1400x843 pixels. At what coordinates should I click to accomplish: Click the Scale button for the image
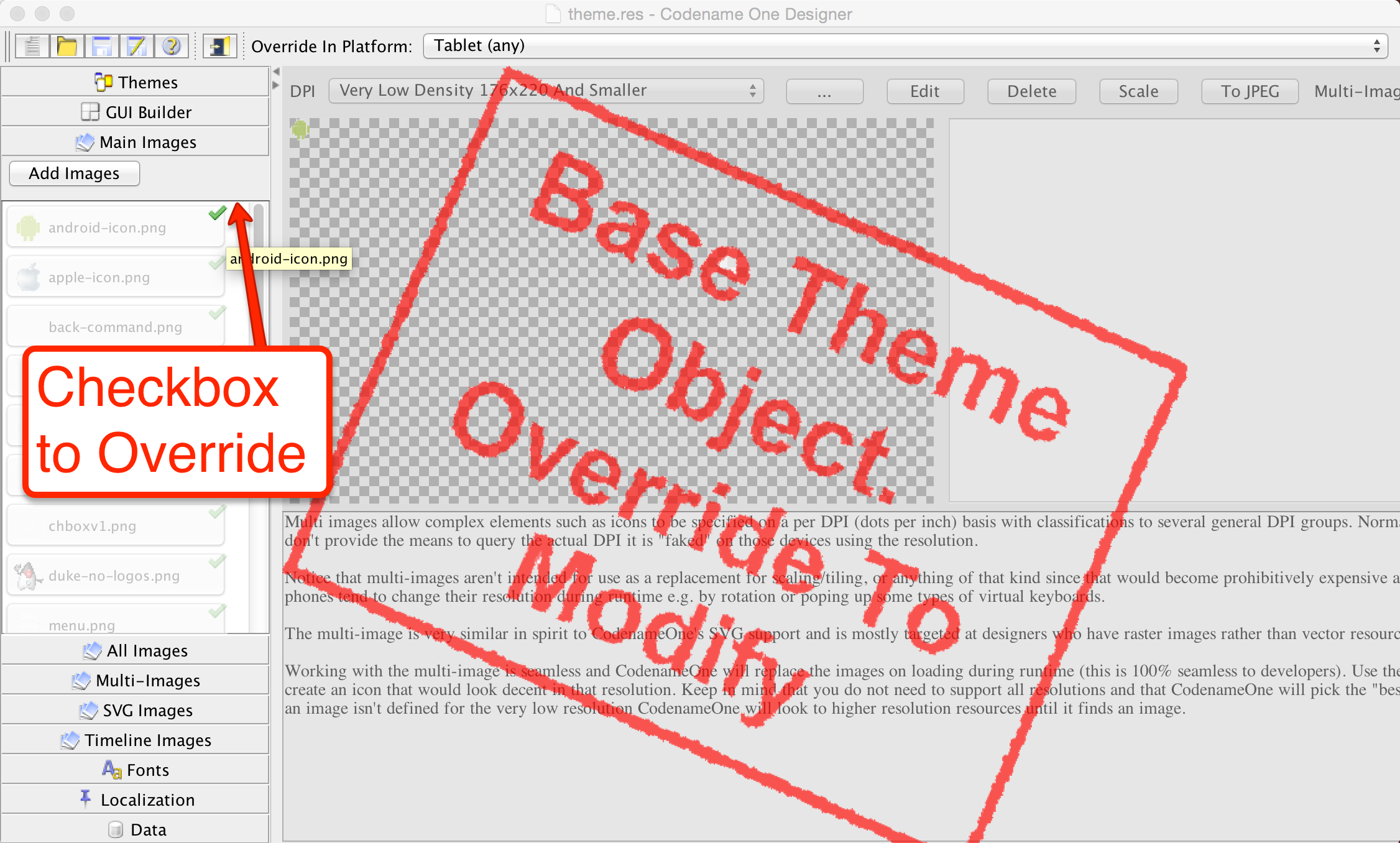[1140, 90]
